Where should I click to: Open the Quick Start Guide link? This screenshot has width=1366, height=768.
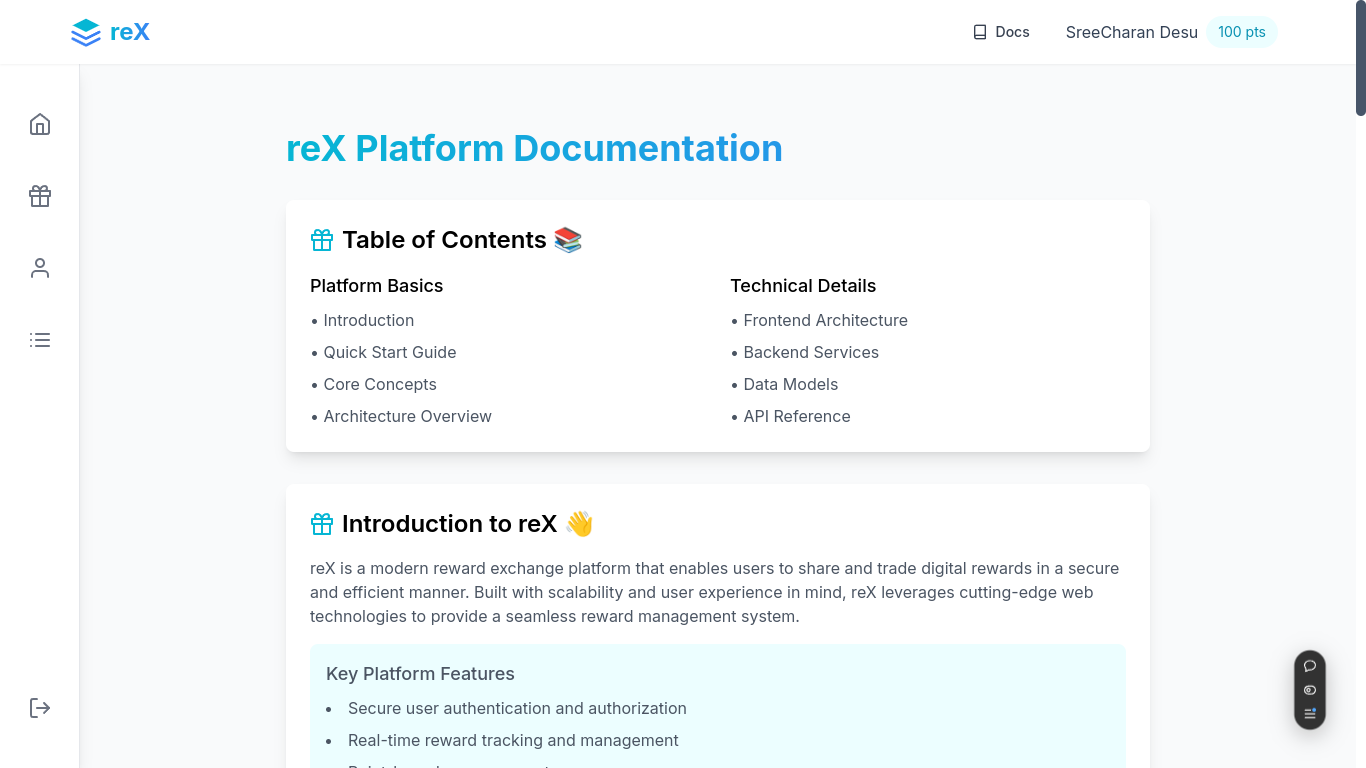(x=389, y=352)
